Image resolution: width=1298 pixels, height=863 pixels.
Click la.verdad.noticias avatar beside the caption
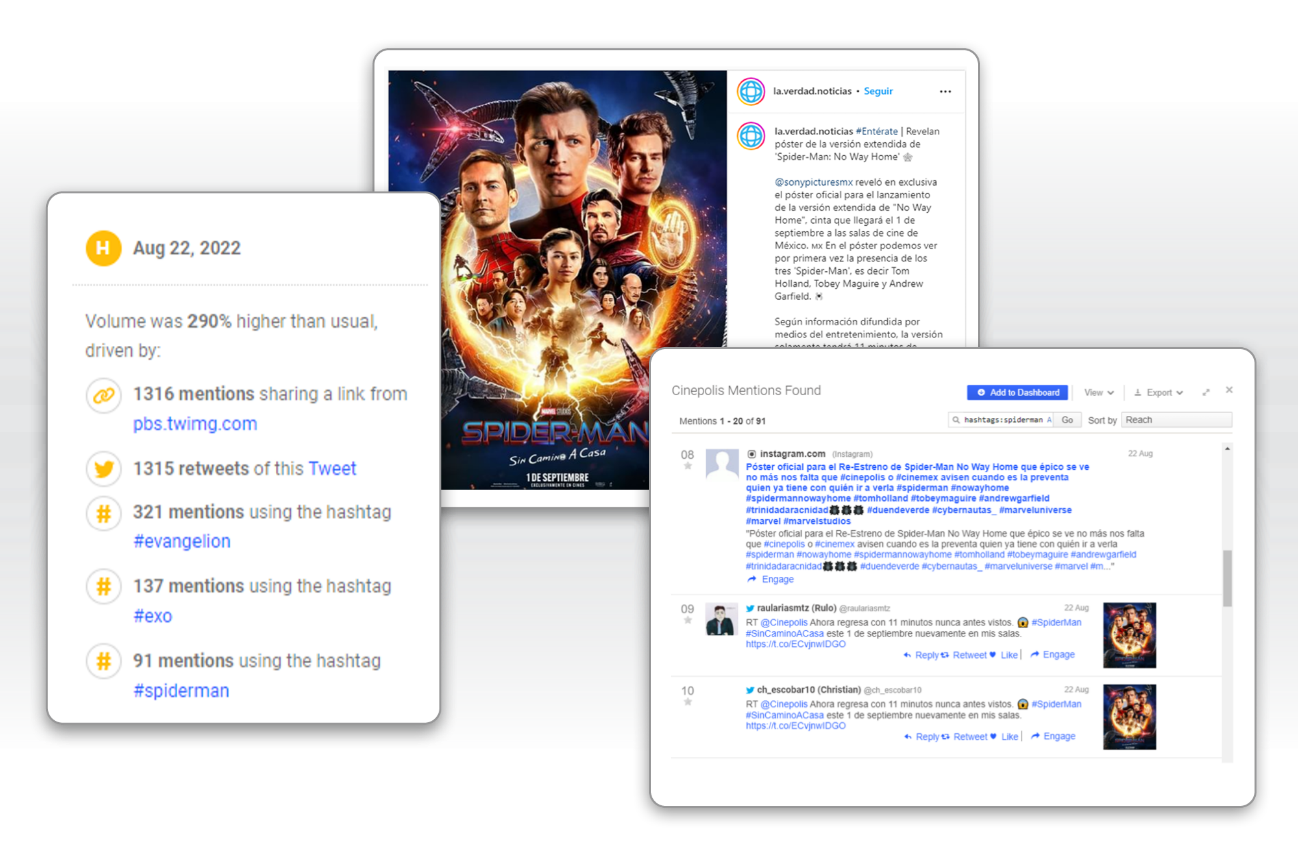(751, 135)
